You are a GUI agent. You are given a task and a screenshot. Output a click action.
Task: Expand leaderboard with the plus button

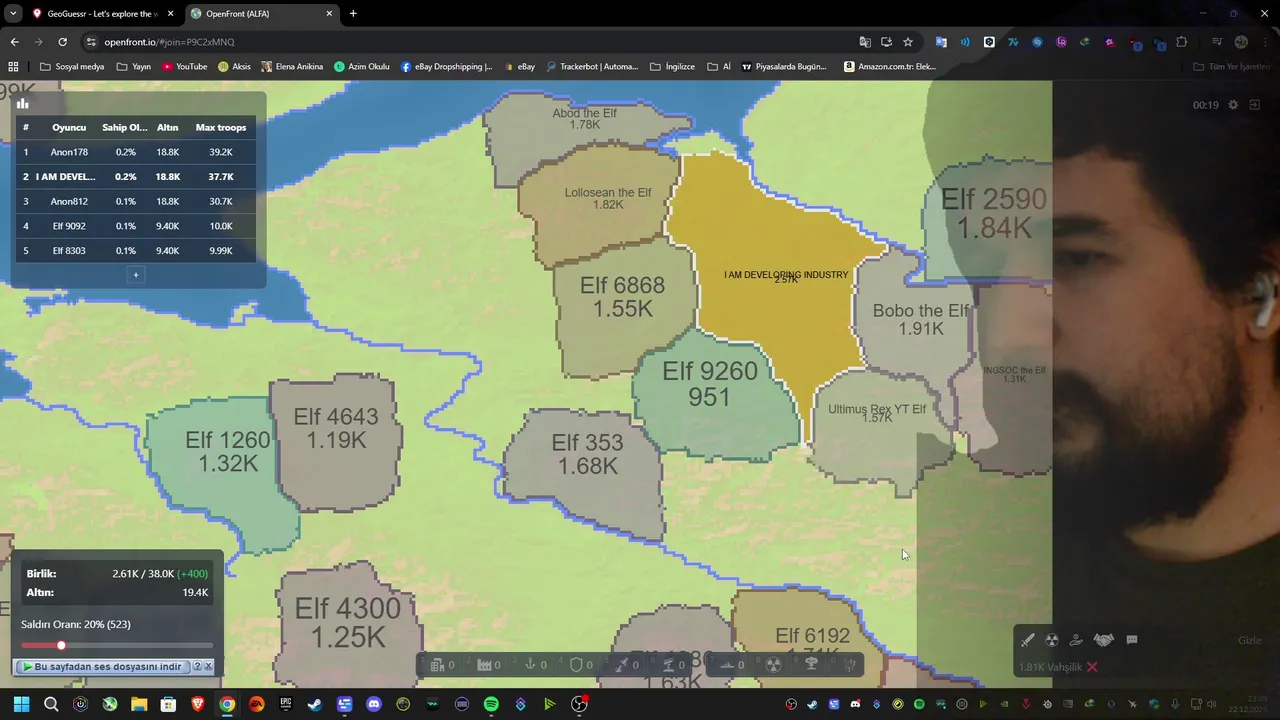point(136,275)
